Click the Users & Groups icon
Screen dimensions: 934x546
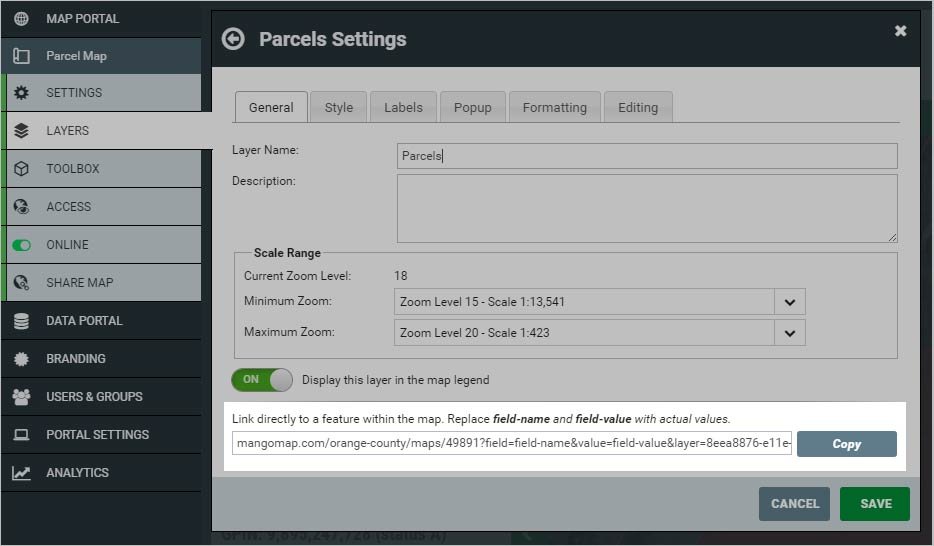tap(21, 397)
